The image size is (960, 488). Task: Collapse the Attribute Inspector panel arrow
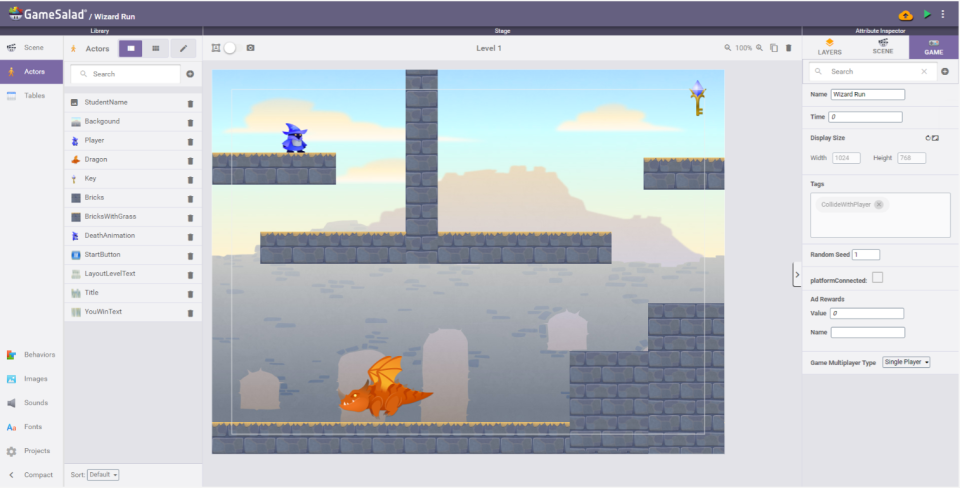tap(797, 274)
